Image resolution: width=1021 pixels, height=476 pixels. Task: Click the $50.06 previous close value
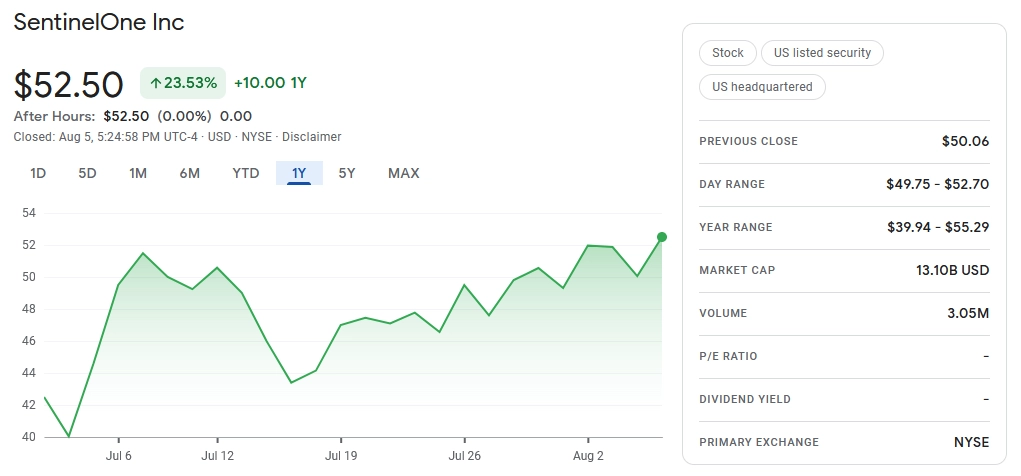pos(965,141)
